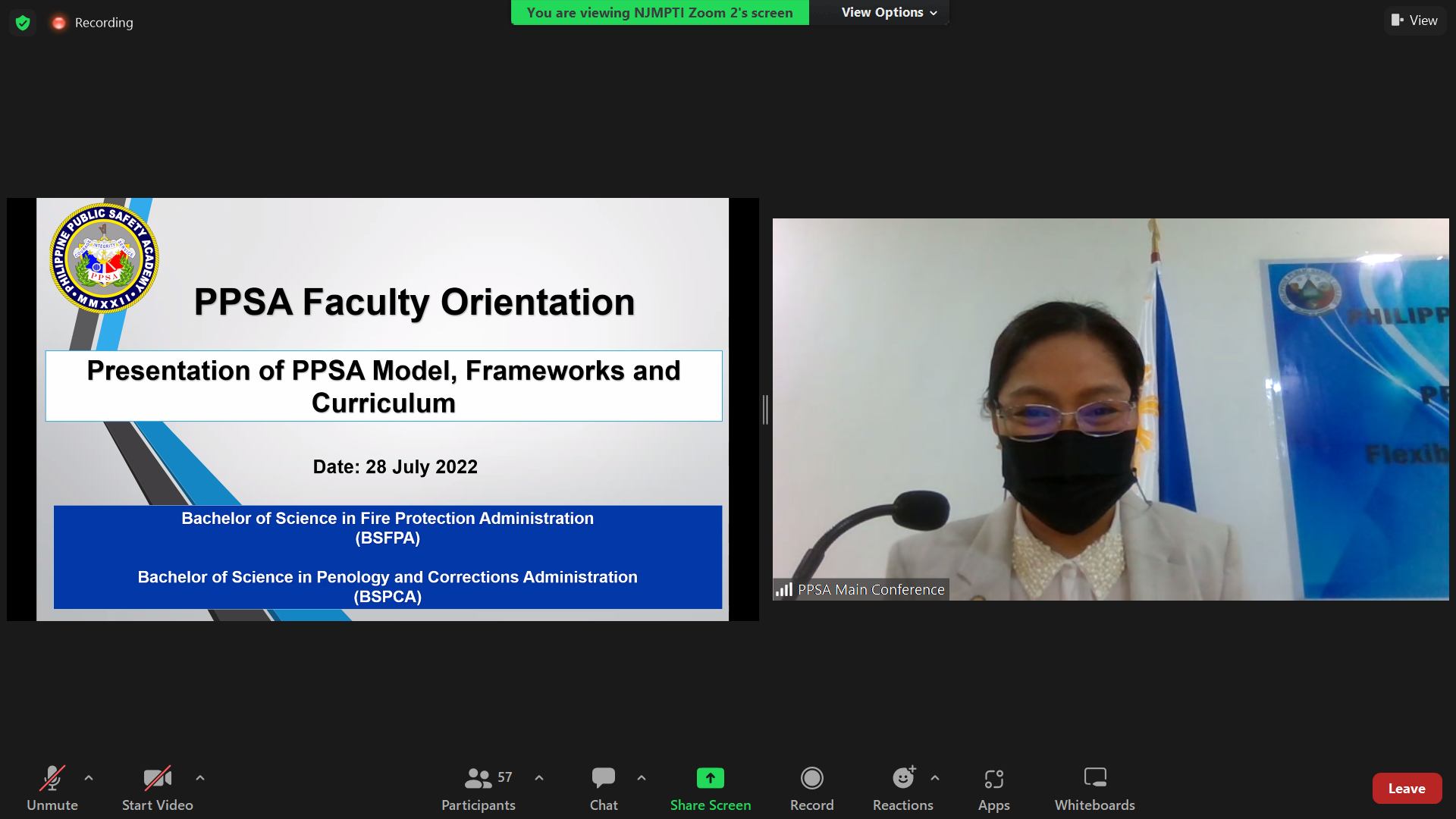Image resolution: width=1456 pixels, height=819 pixels.
Task: Click the BSPCA program text on slide
Action: point(388,586)
